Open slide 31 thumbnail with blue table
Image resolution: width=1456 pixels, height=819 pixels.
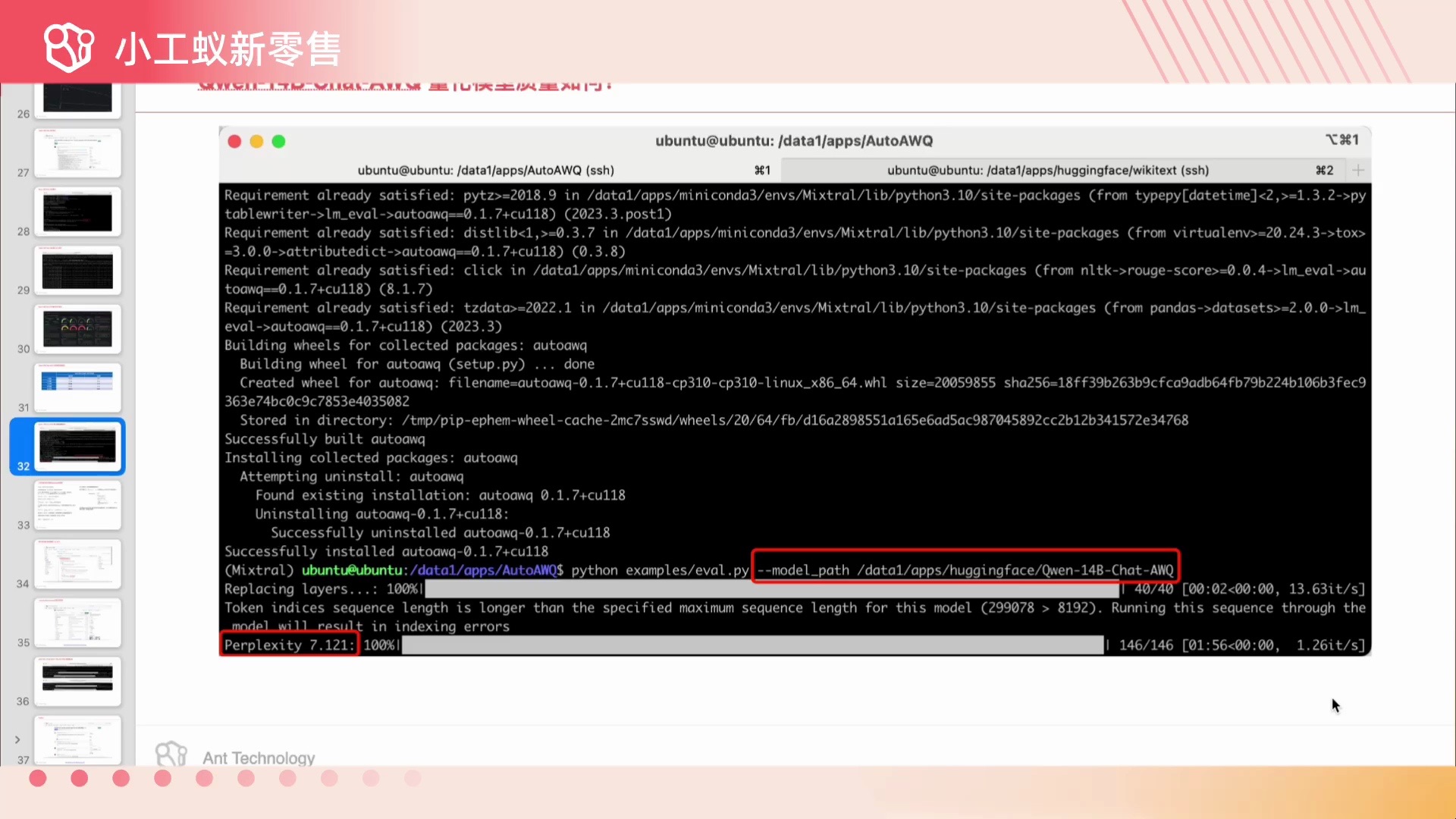pyautogui.click(x=77, y=388)
